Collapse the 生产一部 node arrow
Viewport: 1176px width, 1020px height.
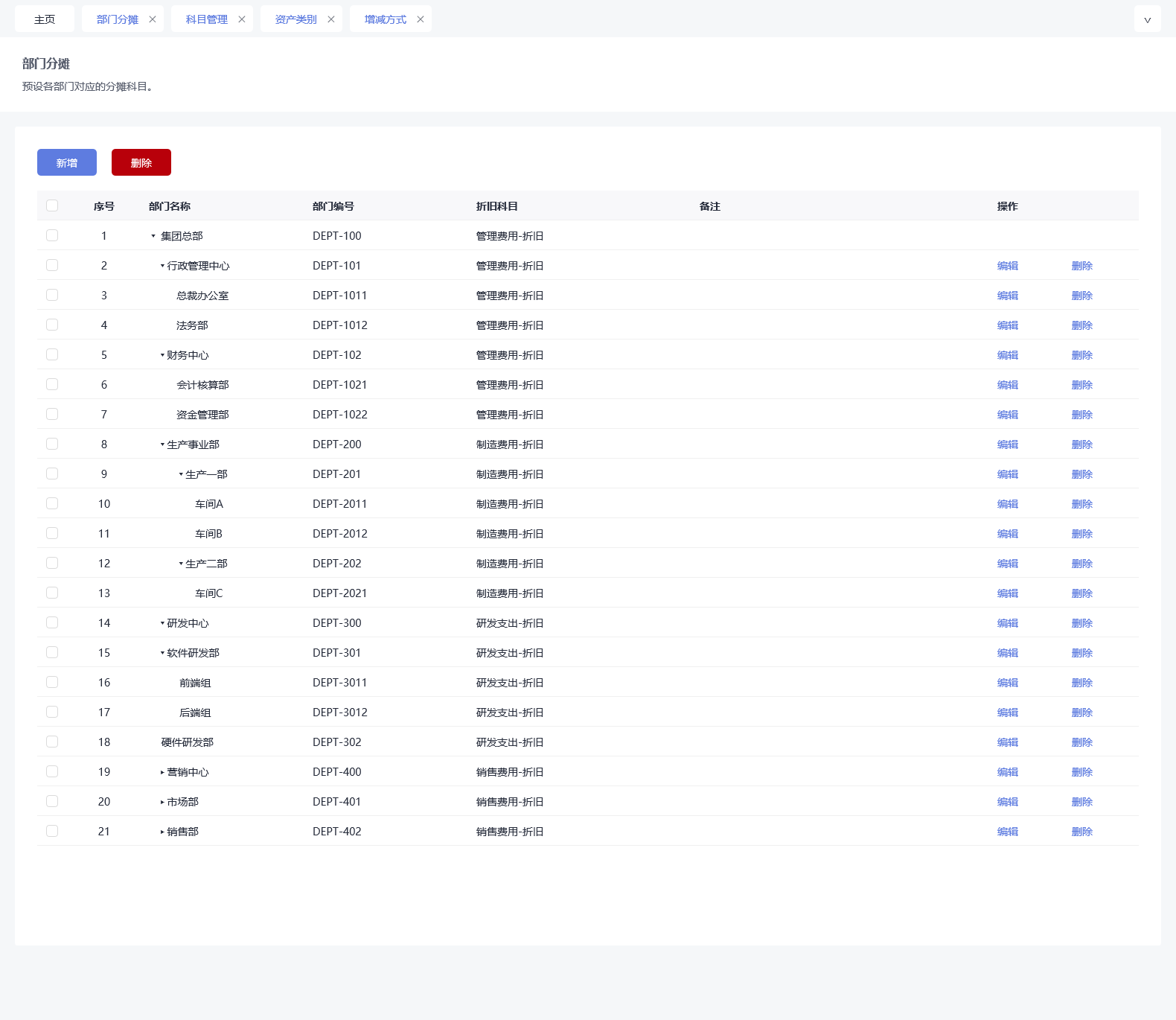pyautogui.click(x=181, y=474)
